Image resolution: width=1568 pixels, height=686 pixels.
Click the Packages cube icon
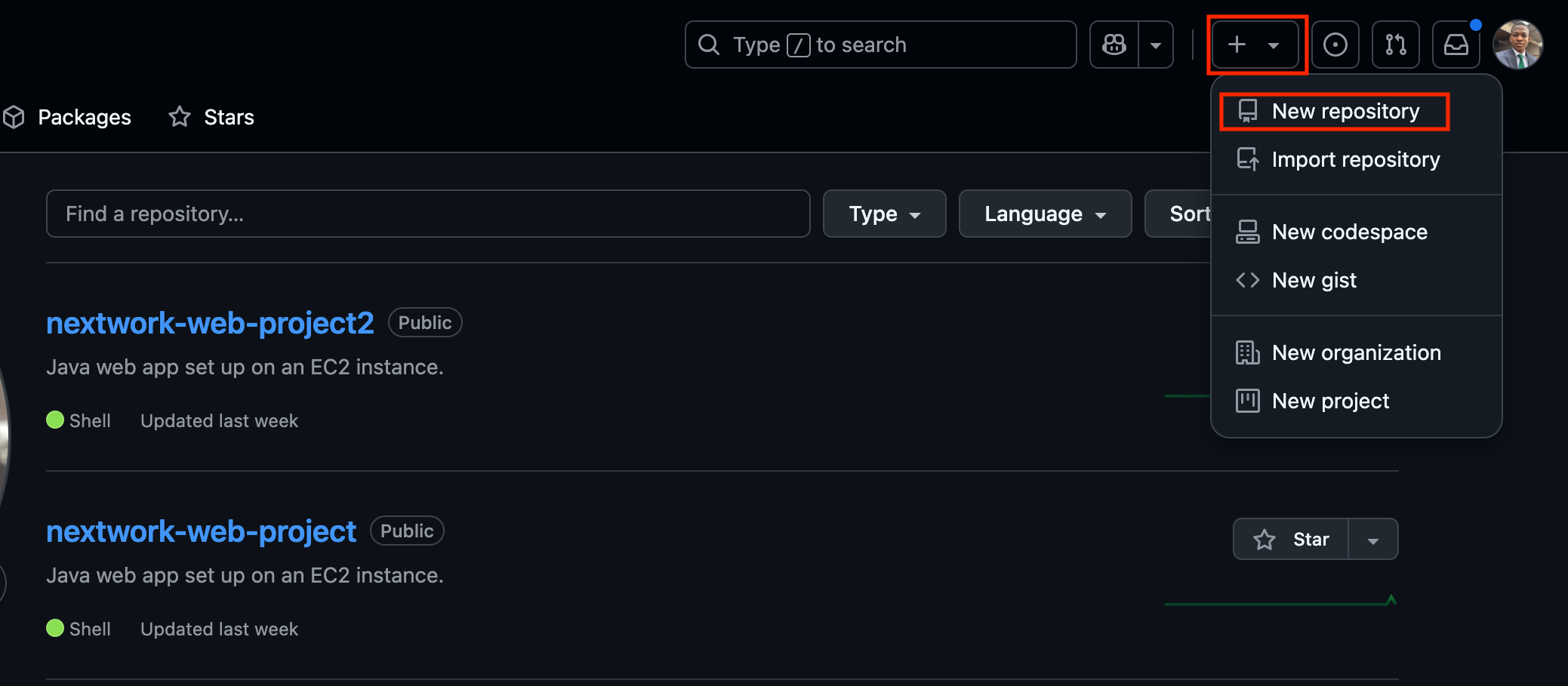coord(14,117)
